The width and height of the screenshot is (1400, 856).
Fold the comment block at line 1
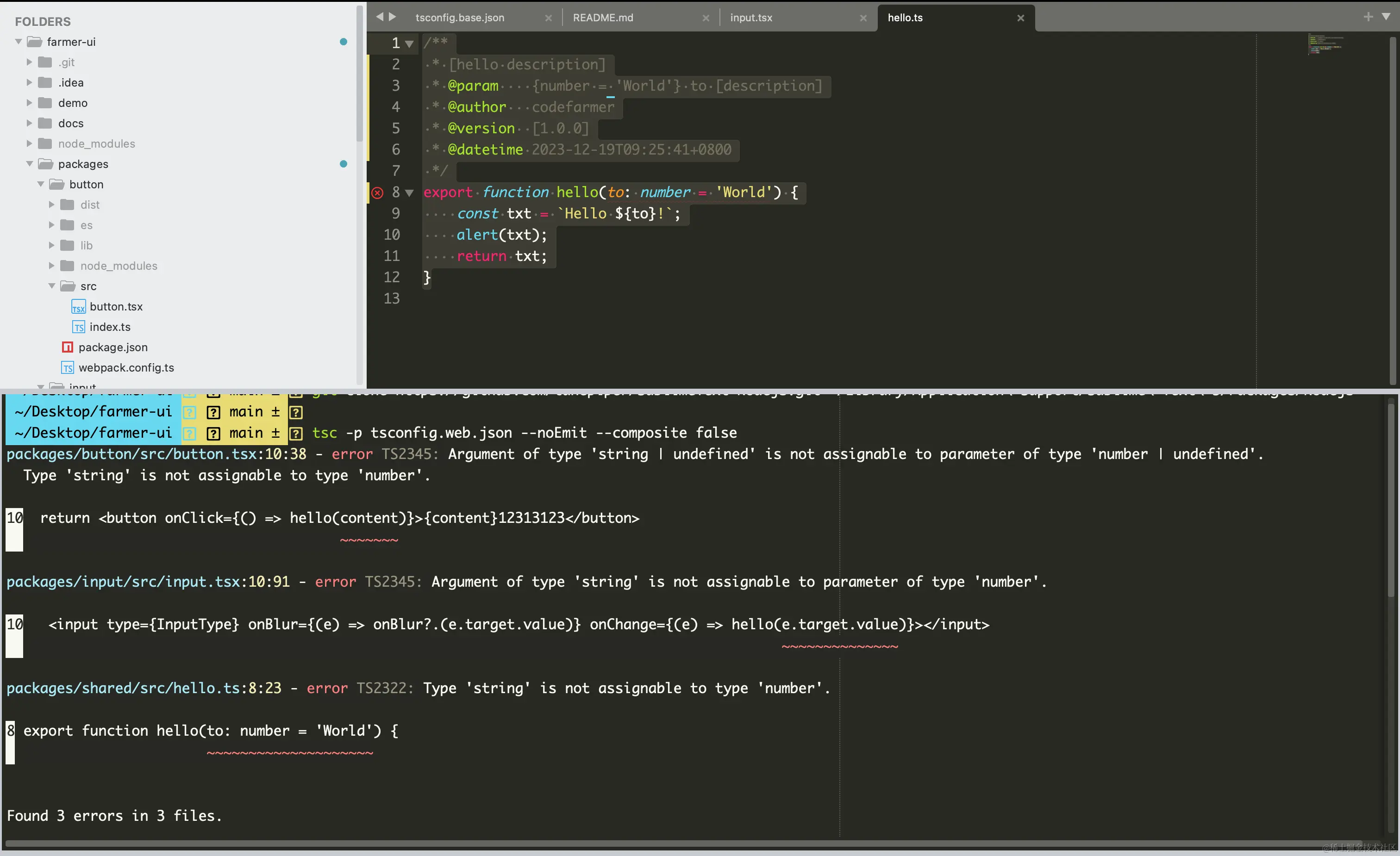(x=409, y=44)
